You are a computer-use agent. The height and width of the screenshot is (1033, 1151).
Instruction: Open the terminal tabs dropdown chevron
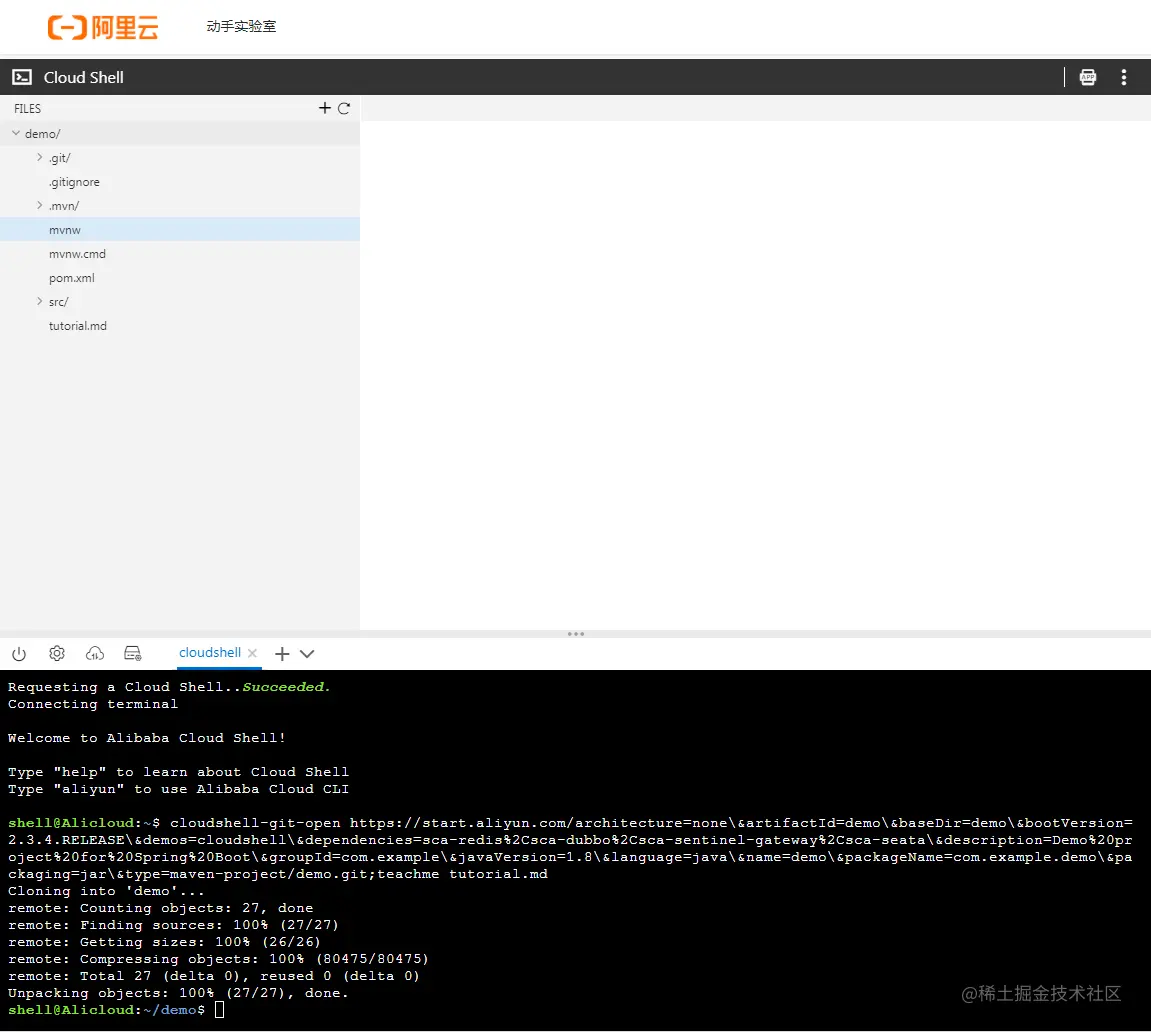pyautogui.click(x=307, y=653)
